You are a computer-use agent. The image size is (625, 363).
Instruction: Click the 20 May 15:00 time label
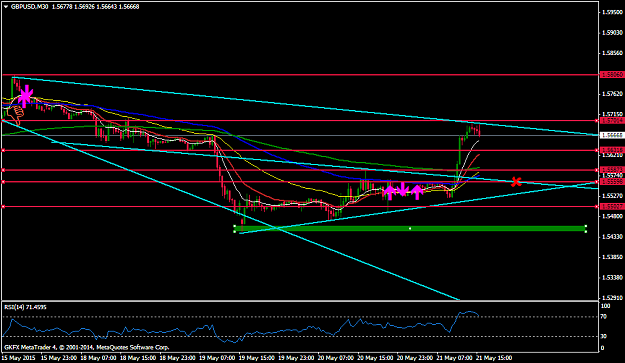click(375, 358)
